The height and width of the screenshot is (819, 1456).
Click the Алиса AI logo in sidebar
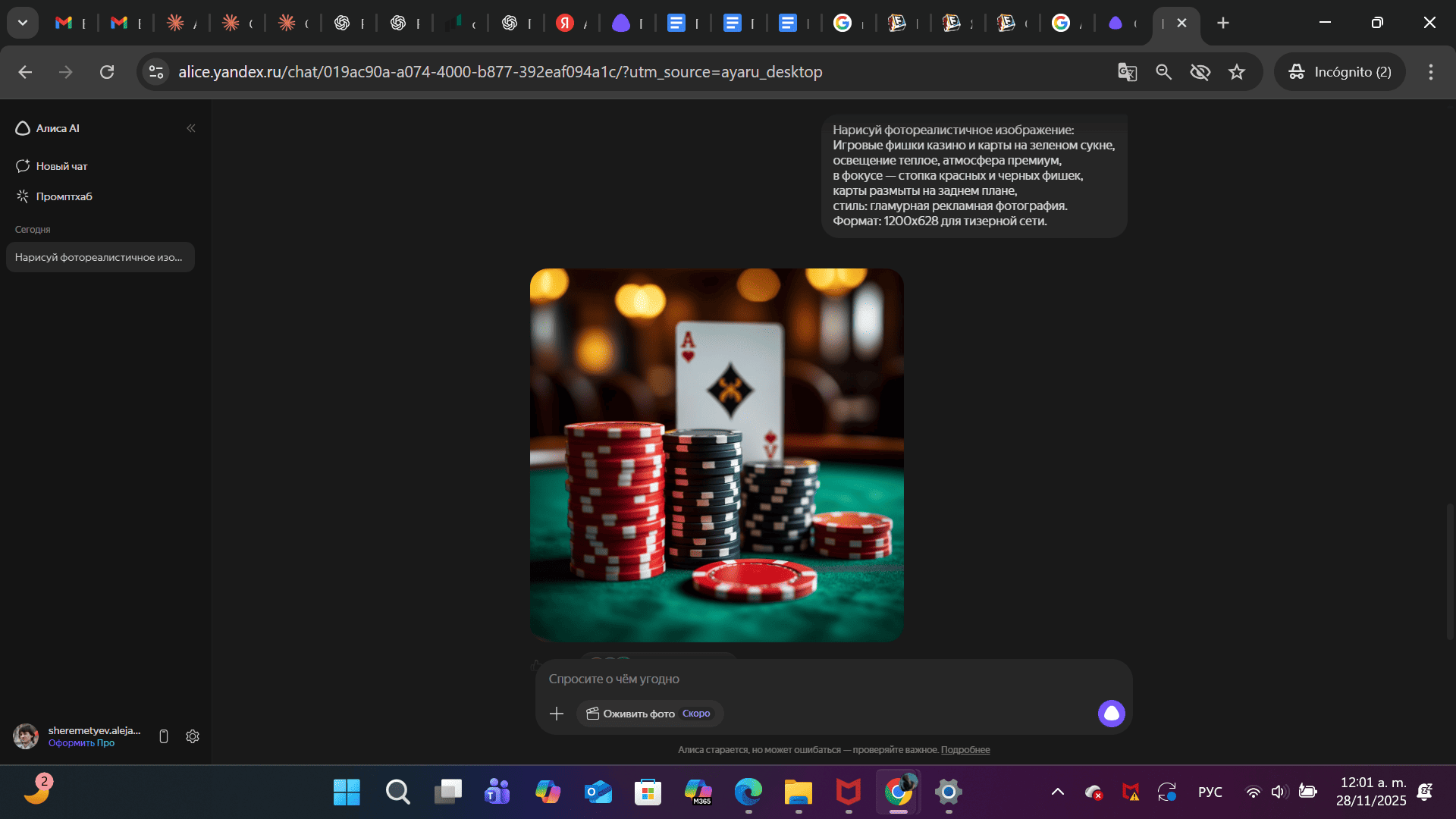point(47,128)
